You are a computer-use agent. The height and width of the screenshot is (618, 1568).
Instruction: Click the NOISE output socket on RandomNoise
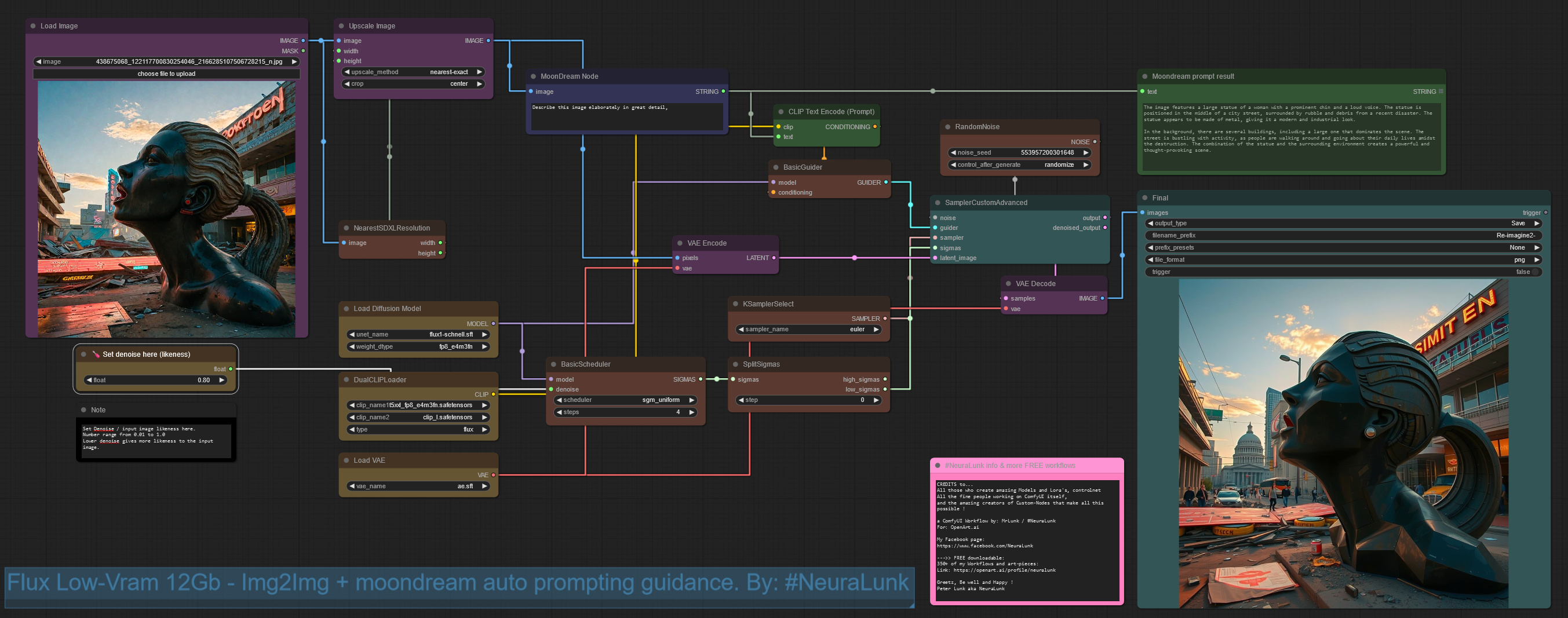coord(1095,142)
